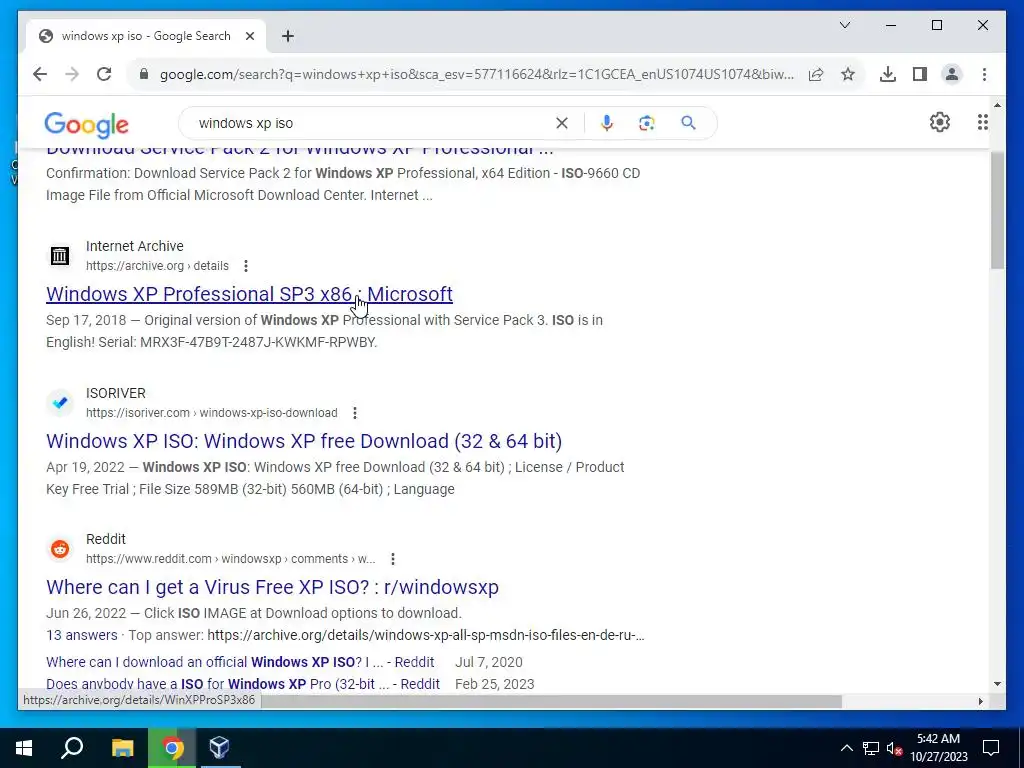
Task: Click the archive.org details URL text
Action: (x=157, y=266)
